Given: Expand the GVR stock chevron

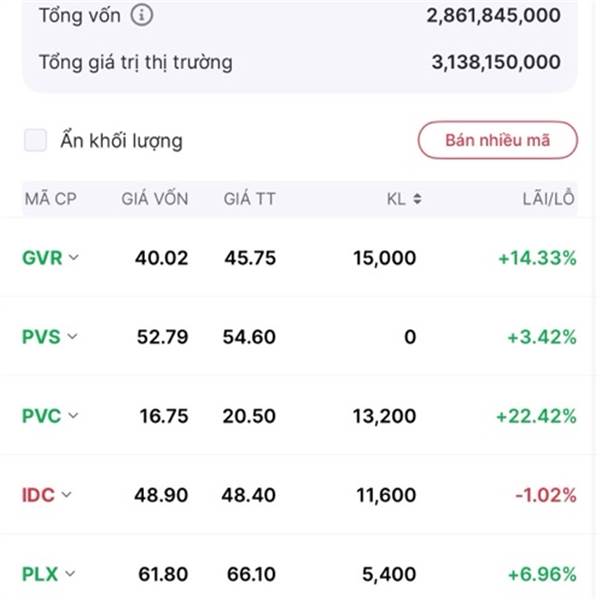Looking at the screenshot, I should click(74, 257).
